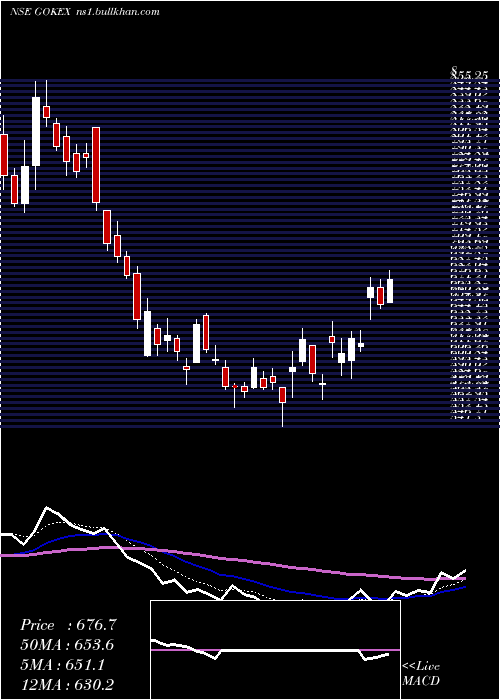Select the '50MA : 653.6' value
Viewport: 500px width, 700px height.
point(67,645)
